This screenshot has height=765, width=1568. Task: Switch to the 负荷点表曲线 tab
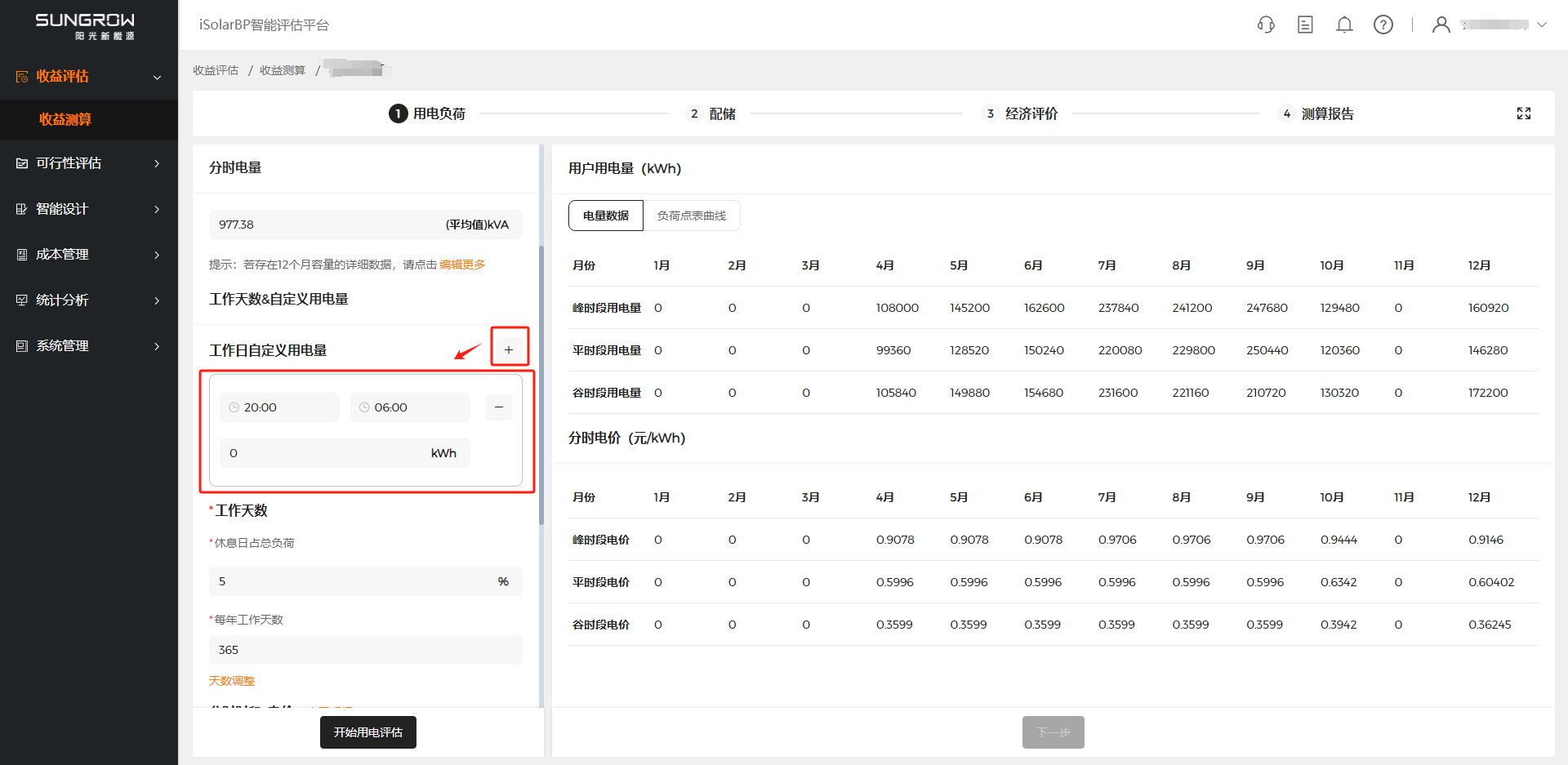691,216
